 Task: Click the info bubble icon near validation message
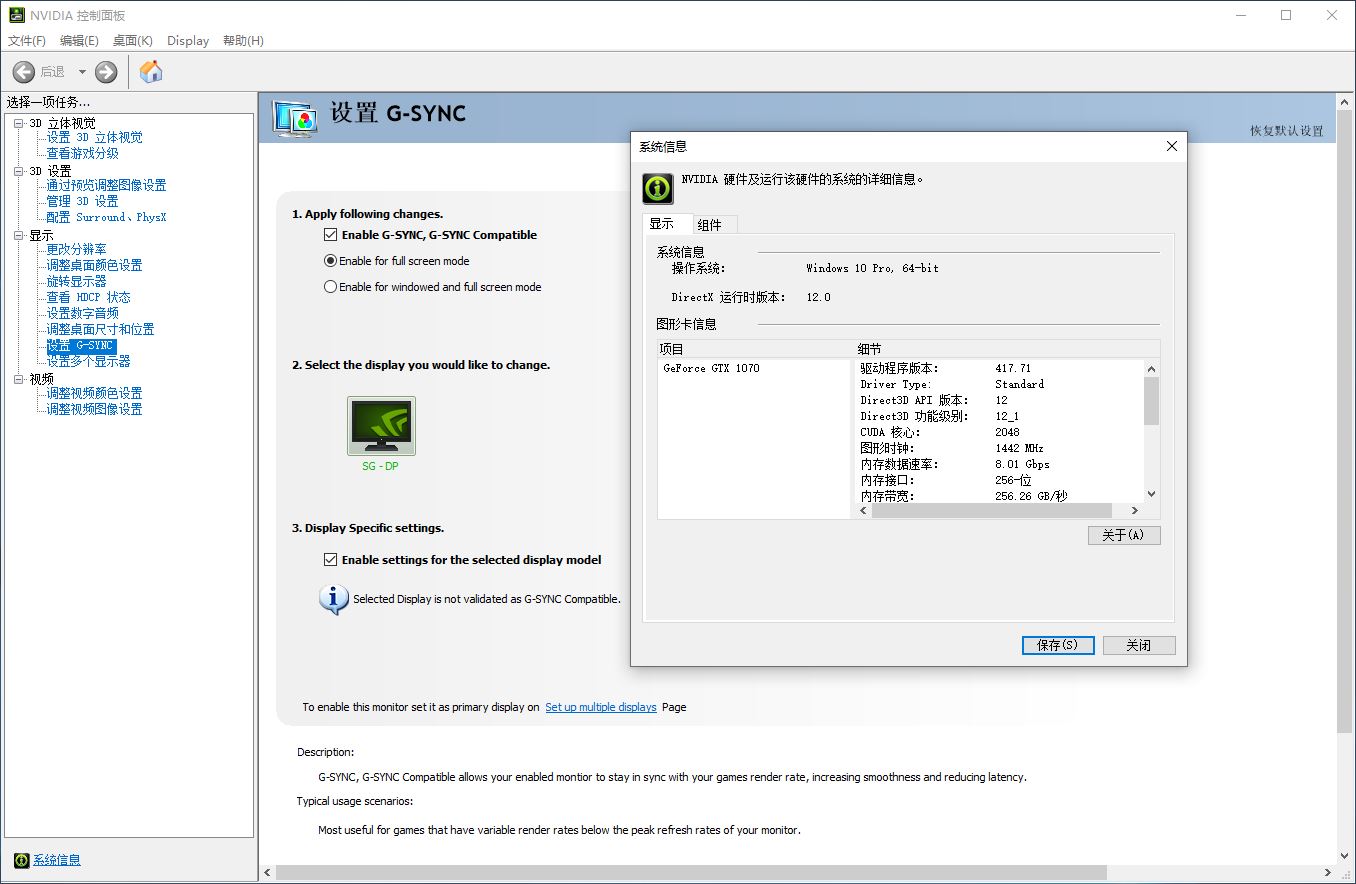pyautogui.click(x=333, y=599)
